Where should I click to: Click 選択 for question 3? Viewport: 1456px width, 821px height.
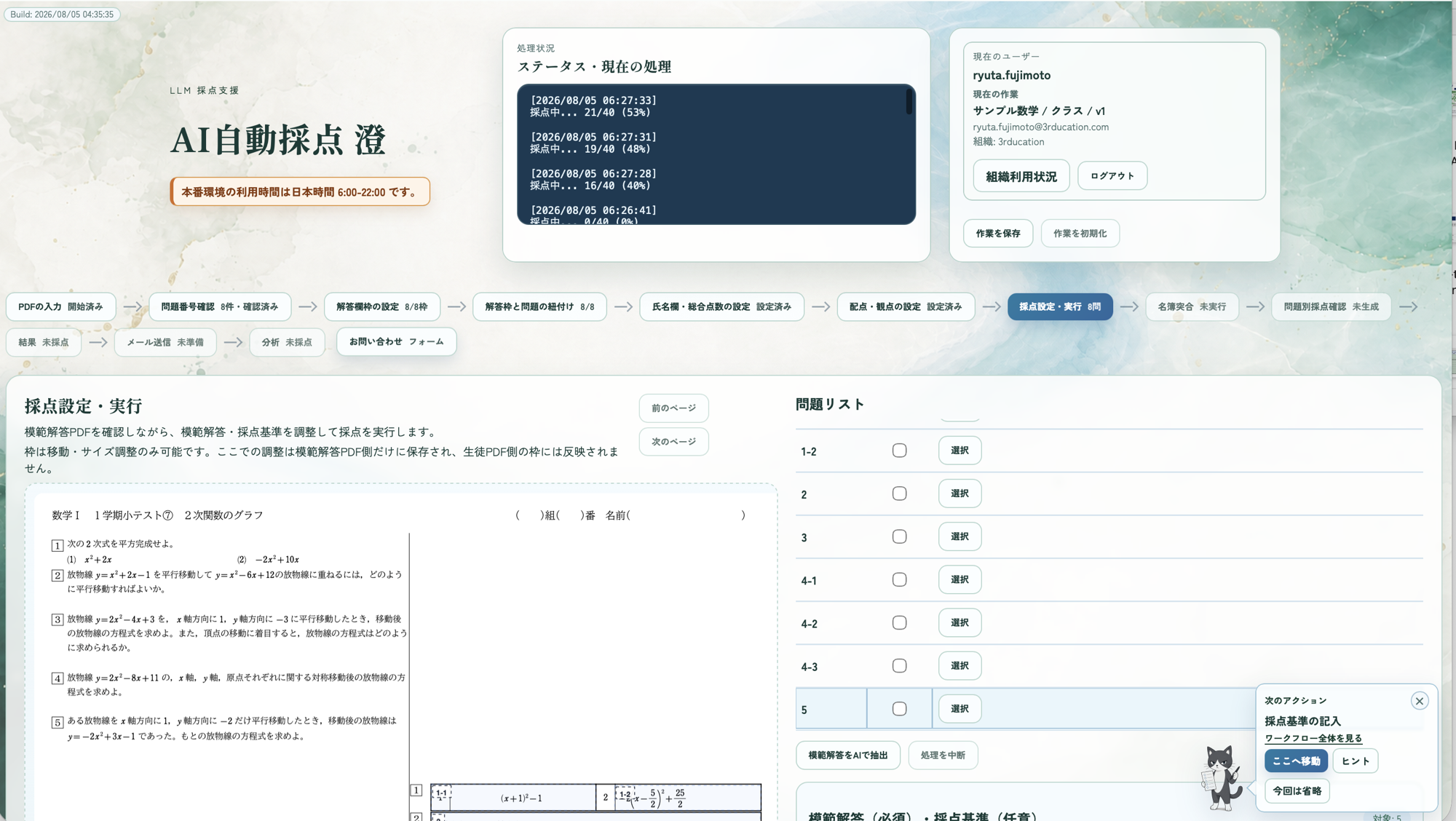(960, 536)
